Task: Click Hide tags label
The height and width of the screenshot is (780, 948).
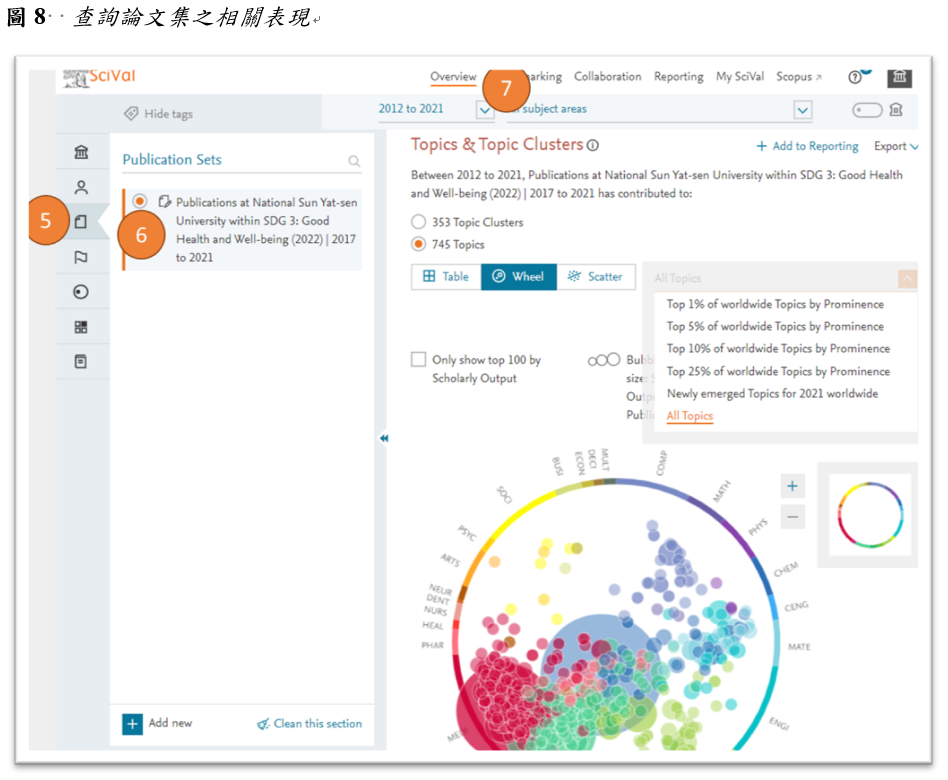Action: pyautogui.click(x=168, y=114)
